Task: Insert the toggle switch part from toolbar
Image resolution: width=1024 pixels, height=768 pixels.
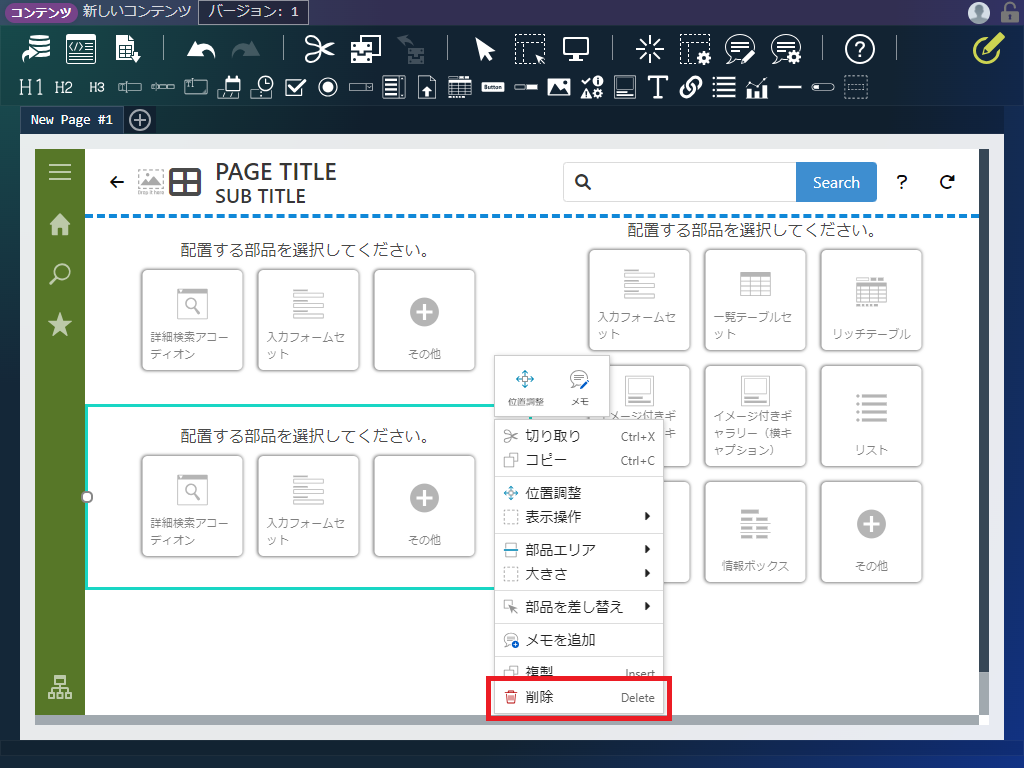Action: 823,87
